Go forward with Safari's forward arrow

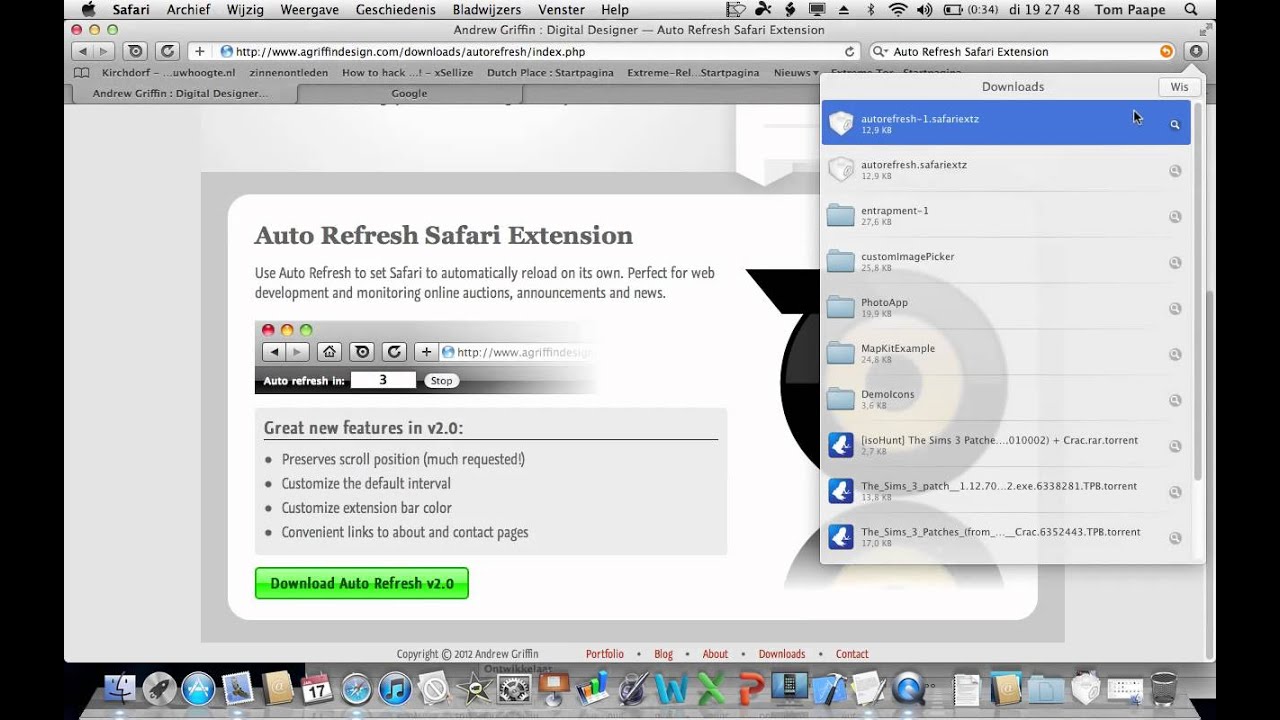(x=102, y=51)
